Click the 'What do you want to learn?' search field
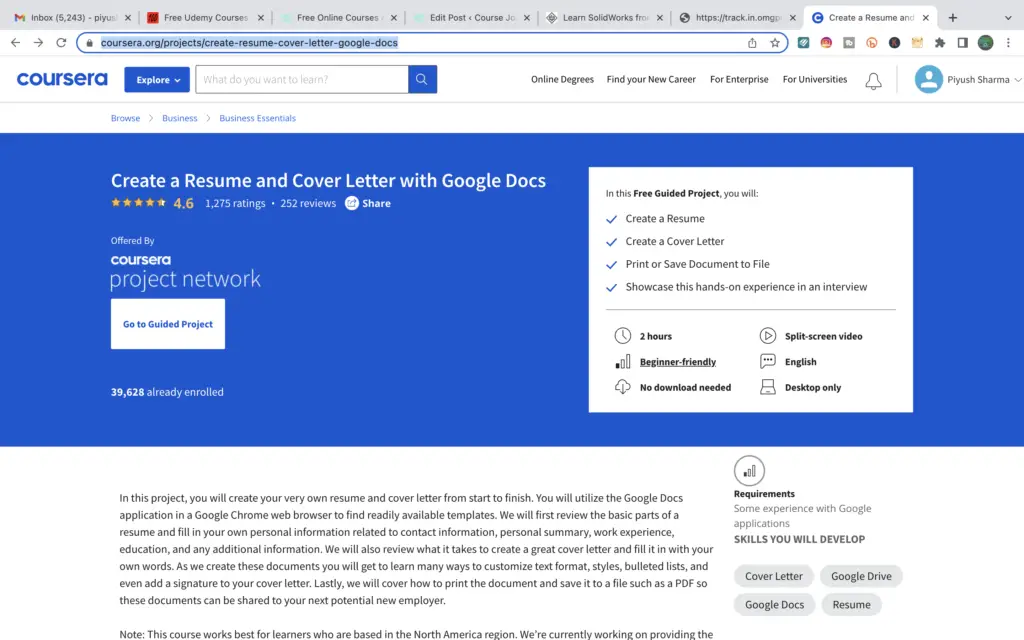The image size is (1024, 640). point(302,79)
